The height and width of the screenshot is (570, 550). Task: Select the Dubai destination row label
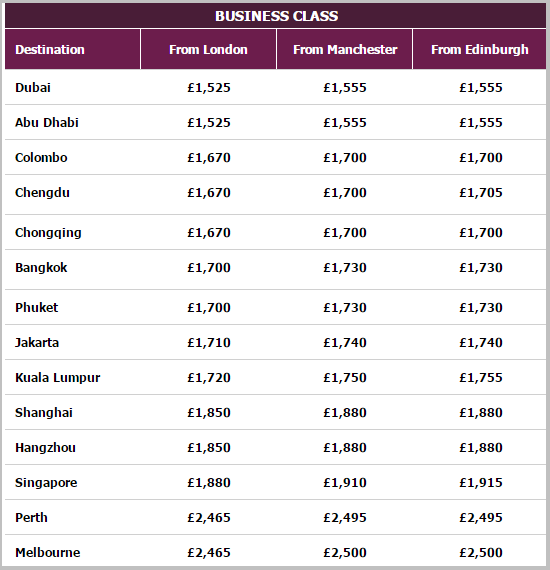pyautogui.click(x=33, y=88)
